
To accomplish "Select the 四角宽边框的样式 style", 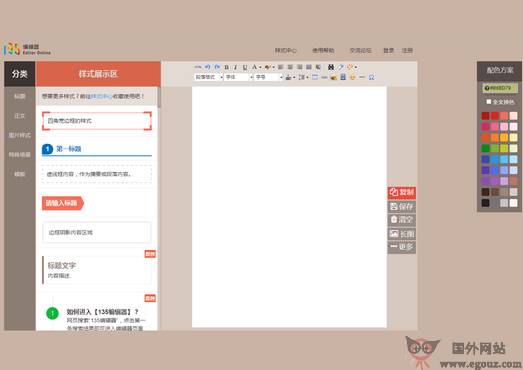I will pyautogui.click(x=97, y=121).
